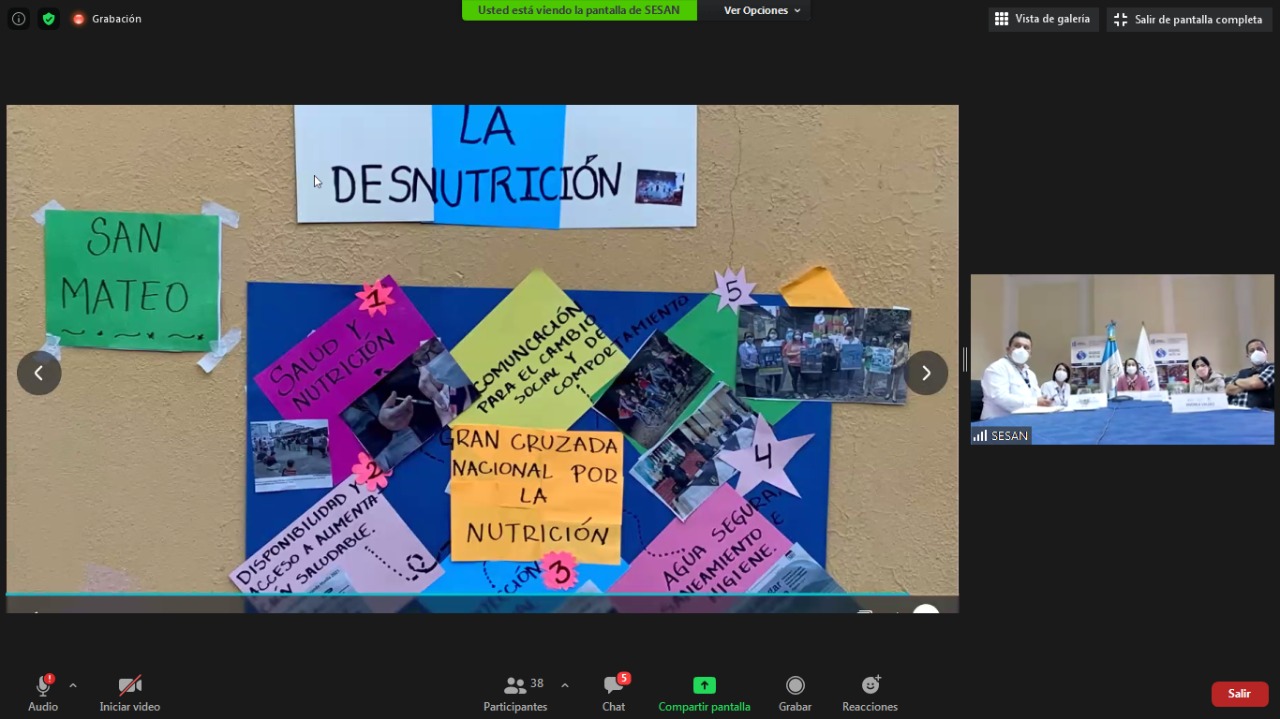Start recording with the Grabar button
1280x719 pixels.
tap(795, 686)
